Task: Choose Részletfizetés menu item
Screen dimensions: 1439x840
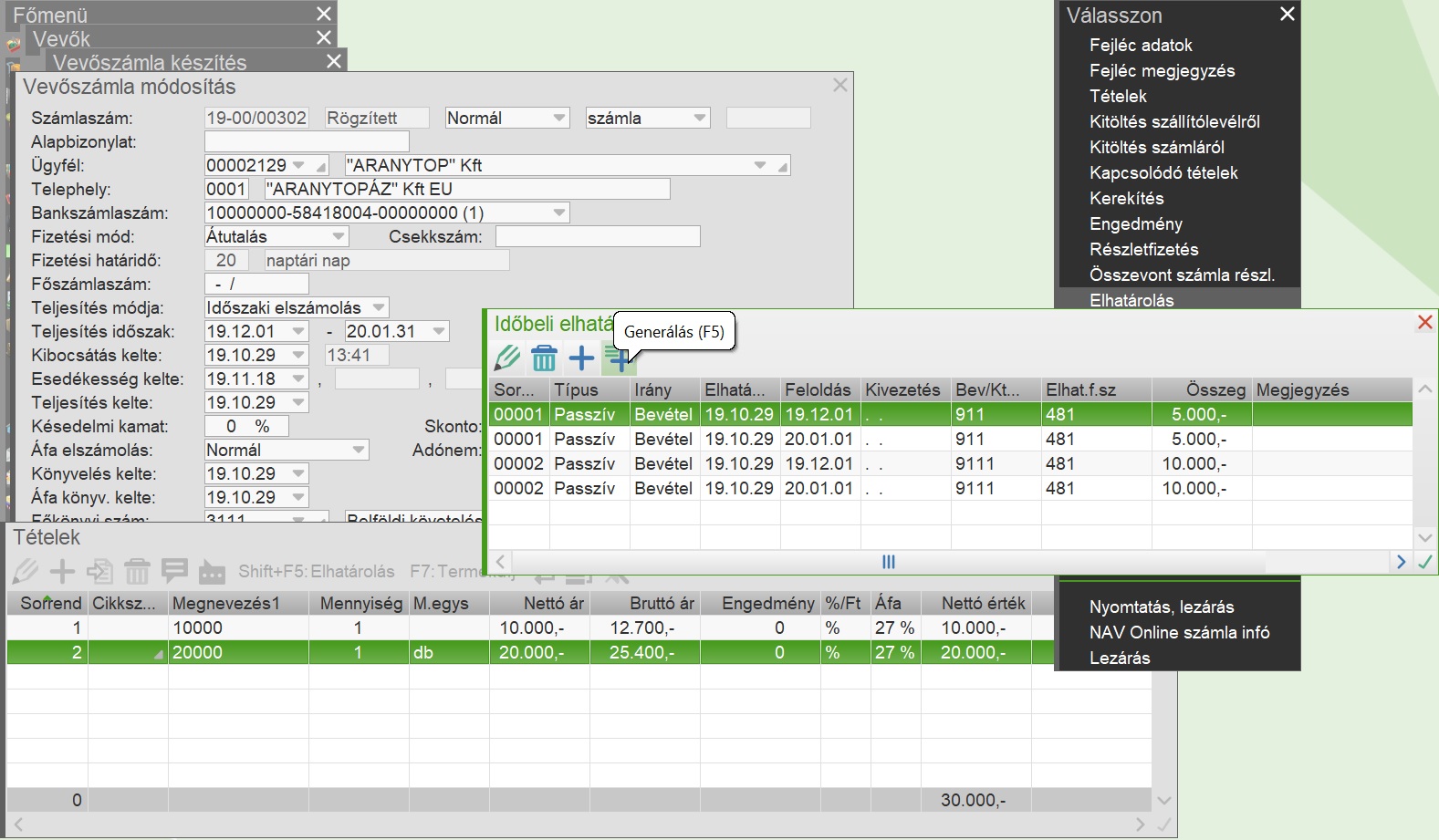Action: tap(1143, 249)
